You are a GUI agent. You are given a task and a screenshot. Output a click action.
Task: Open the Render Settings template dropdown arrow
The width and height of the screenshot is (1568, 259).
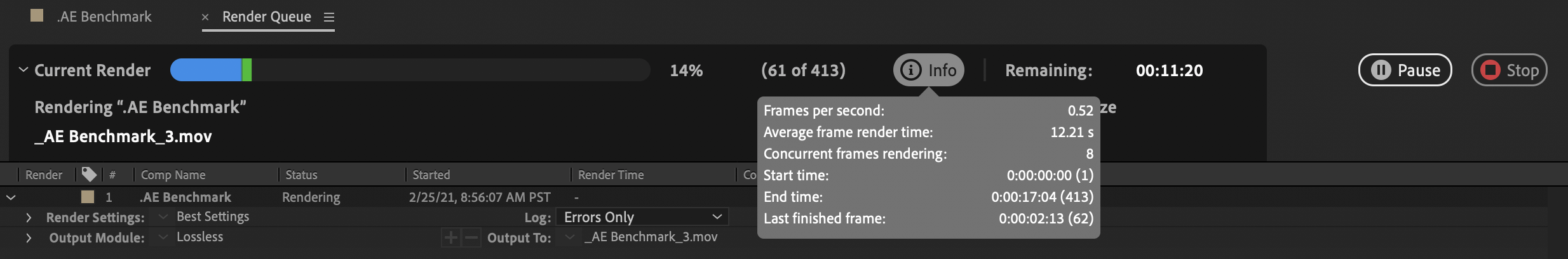coord(163,217)
